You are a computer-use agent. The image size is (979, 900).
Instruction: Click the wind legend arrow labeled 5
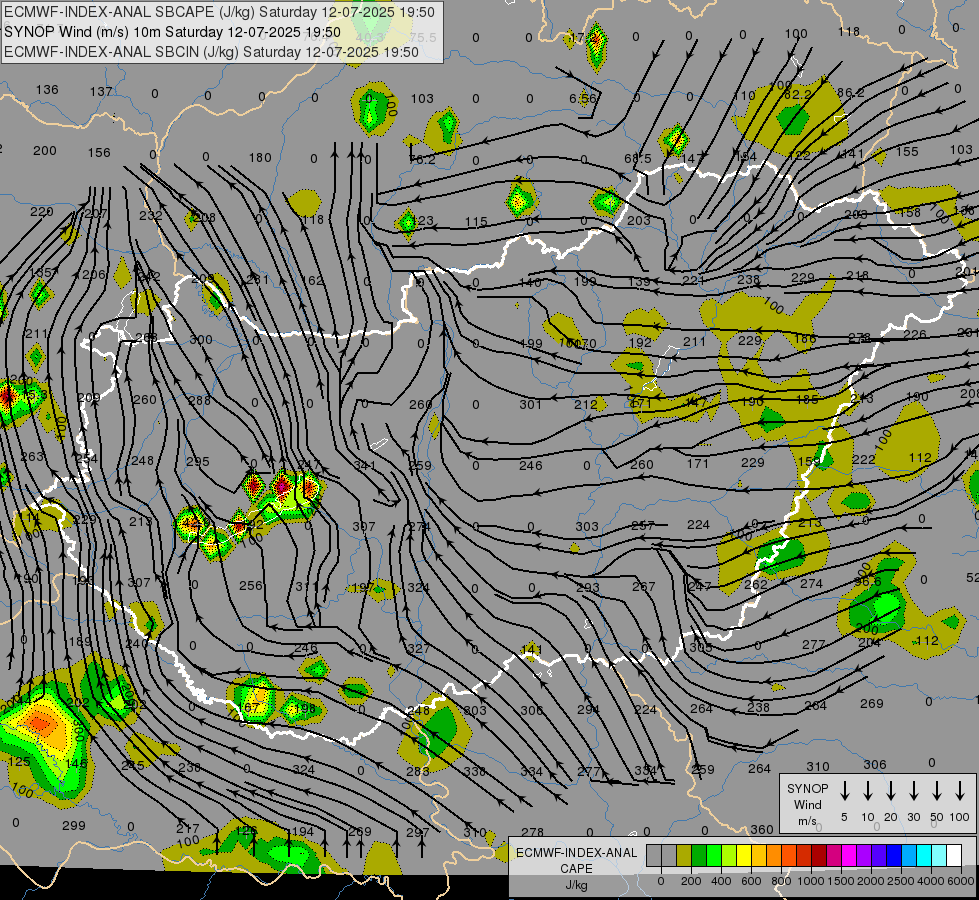point(844,791)
